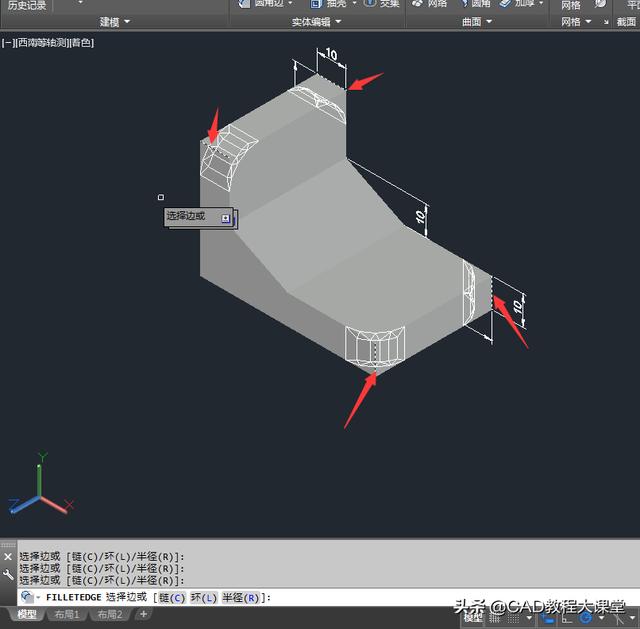This screenshot has width=640, height=629.
Task: Add a new layout with plus tab
Action: coord(143,614)
